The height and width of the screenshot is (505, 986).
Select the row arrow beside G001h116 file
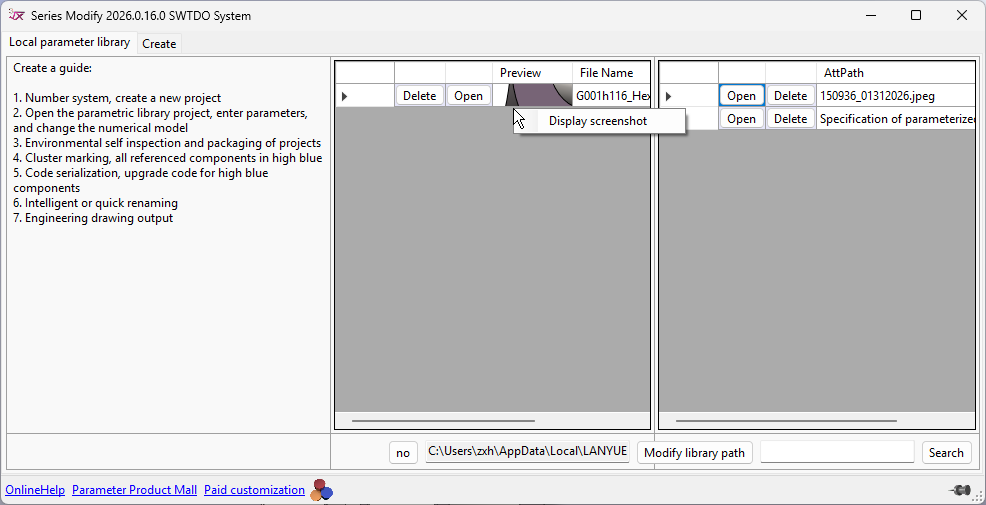pos(345,96)
